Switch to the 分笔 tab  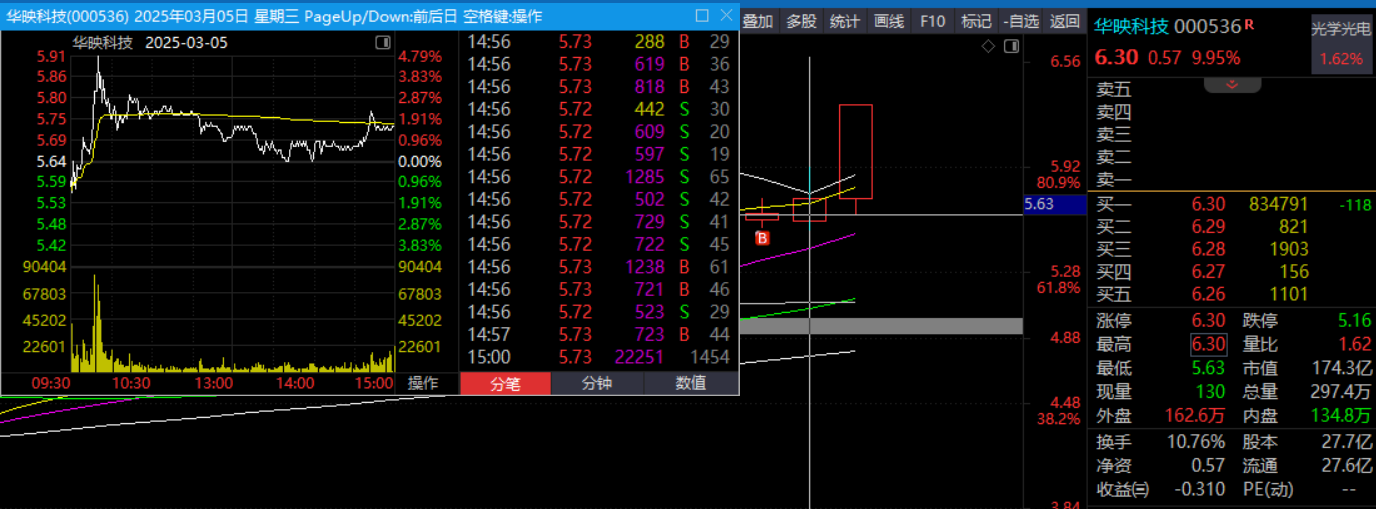pos(505,383)
